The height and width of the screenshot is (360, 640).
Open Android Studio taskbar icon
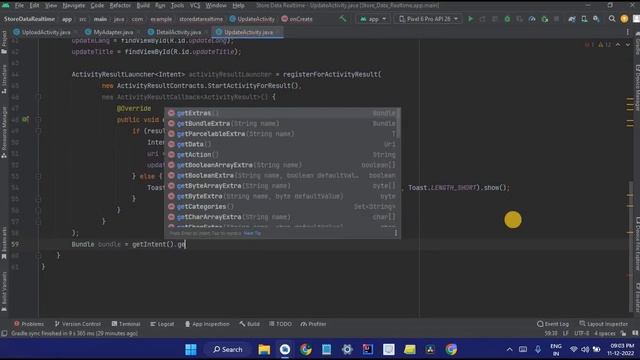(x=285, y=349)
